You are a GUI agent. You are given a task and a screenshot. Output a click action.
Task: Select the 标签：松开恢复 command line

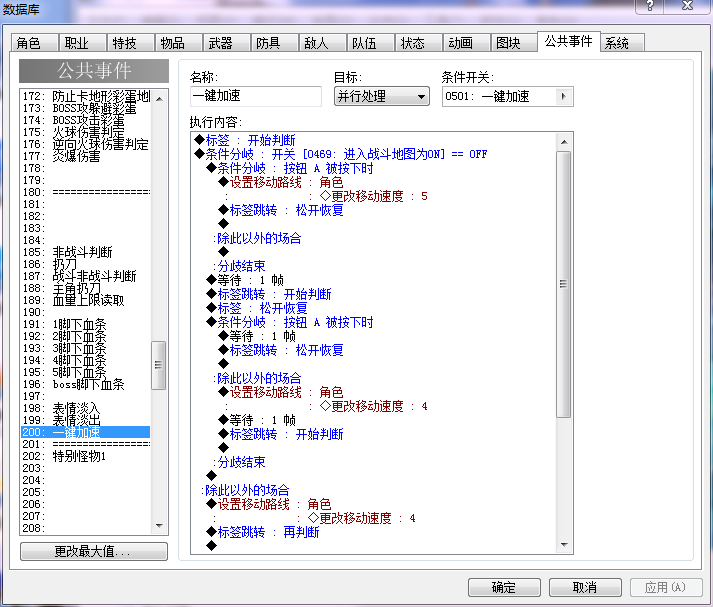click(257, 308)
